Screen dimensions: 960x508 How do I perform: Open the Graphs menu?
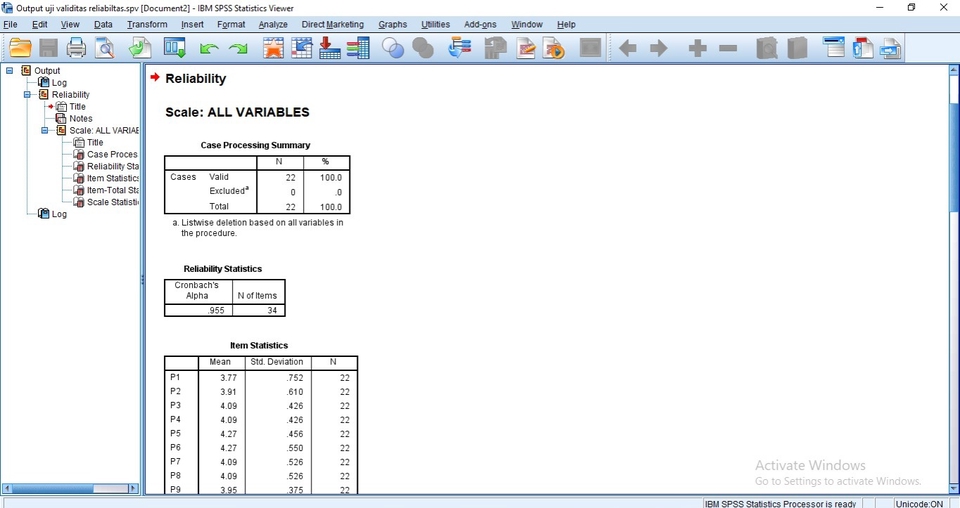392,24
